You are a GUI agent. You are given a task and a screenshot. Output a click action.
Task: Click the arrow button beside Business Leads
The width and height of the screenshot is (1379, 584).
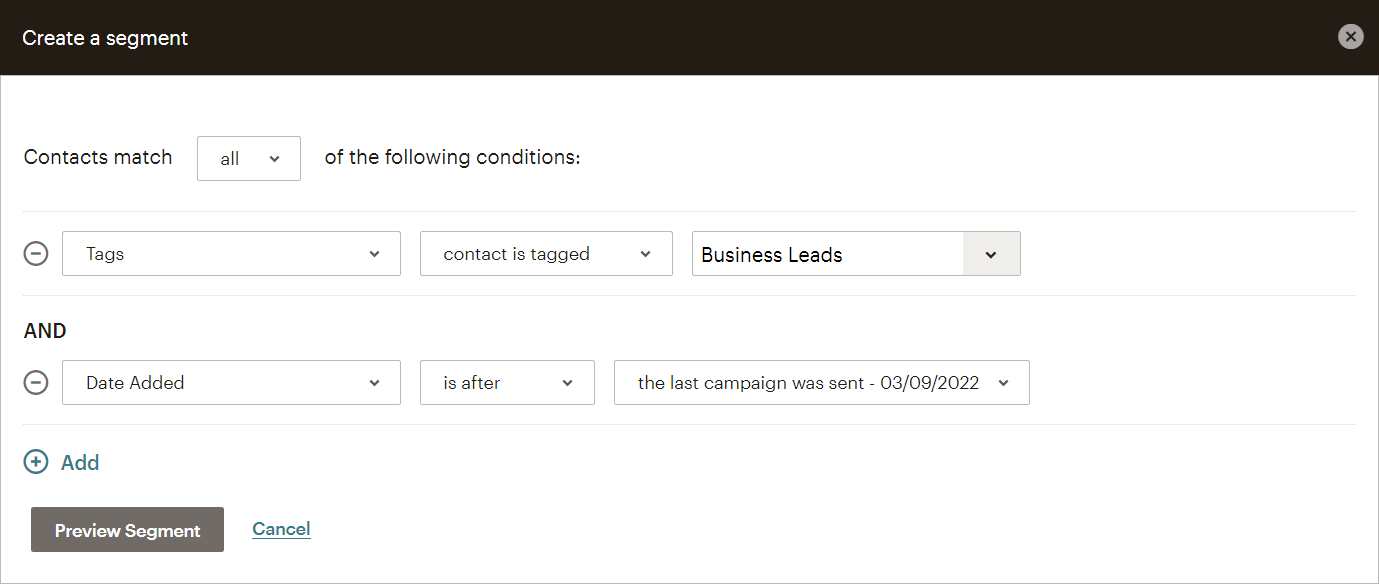coord(991,254)
